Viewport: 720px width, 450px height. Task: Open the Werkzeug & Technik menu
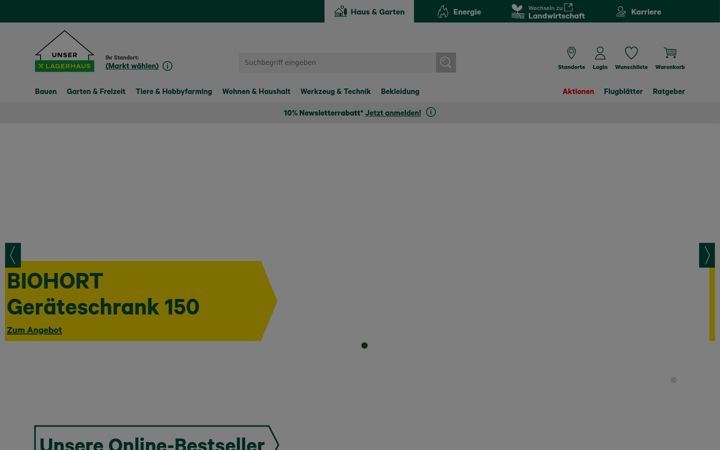click(x=336, y=91)
